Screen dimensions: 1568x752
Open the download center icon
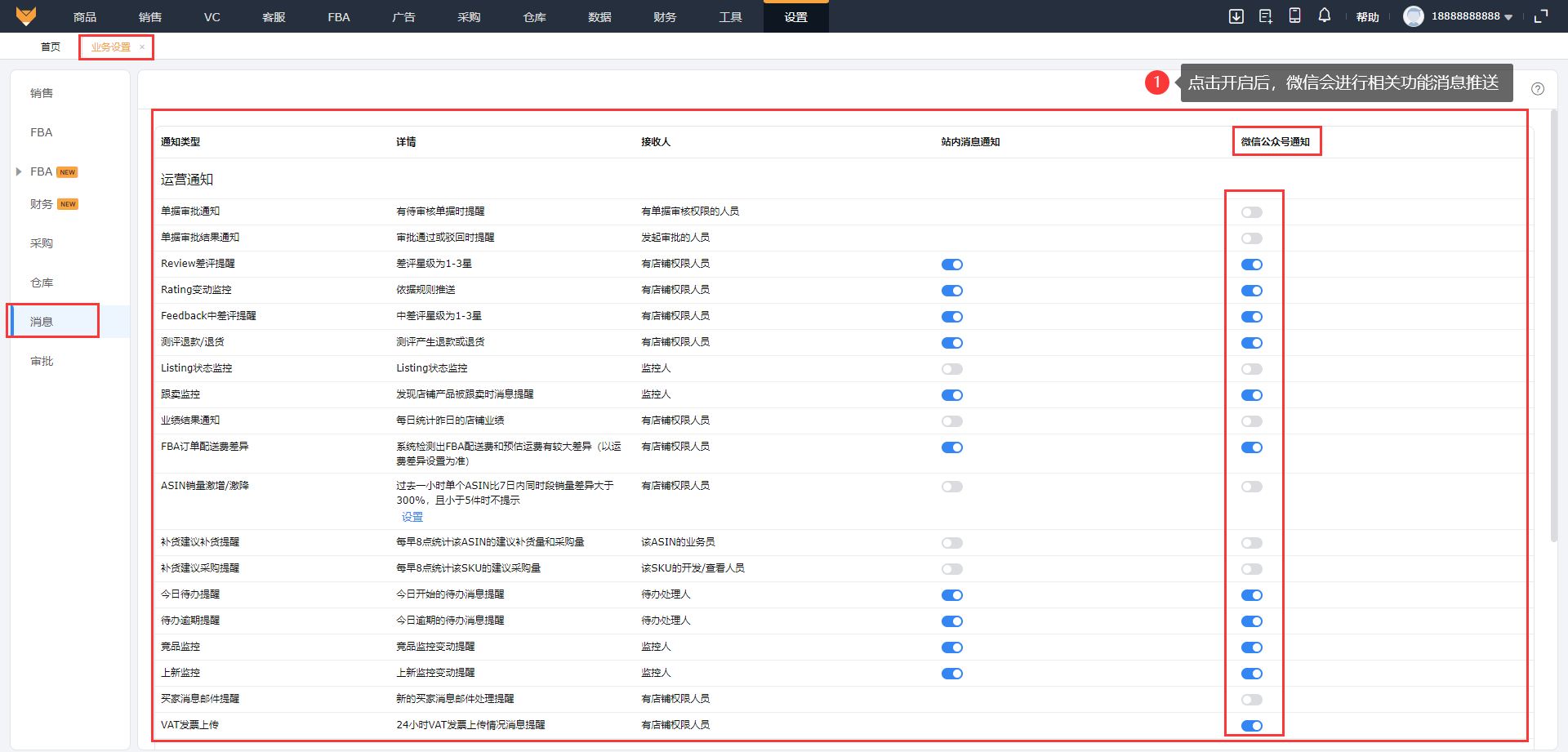point(1236,16)
